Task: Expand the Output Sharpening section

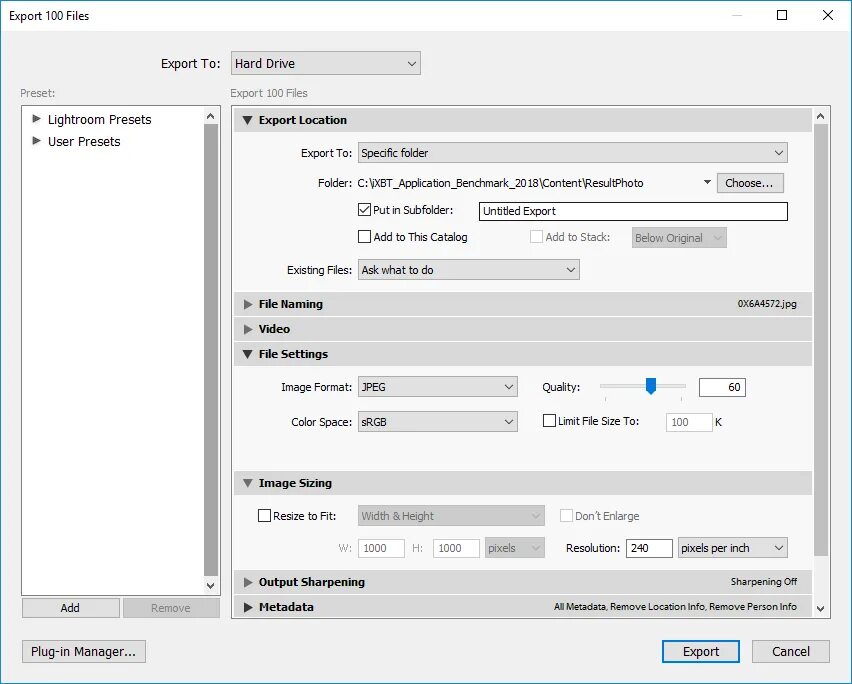Action: [248, 582]
